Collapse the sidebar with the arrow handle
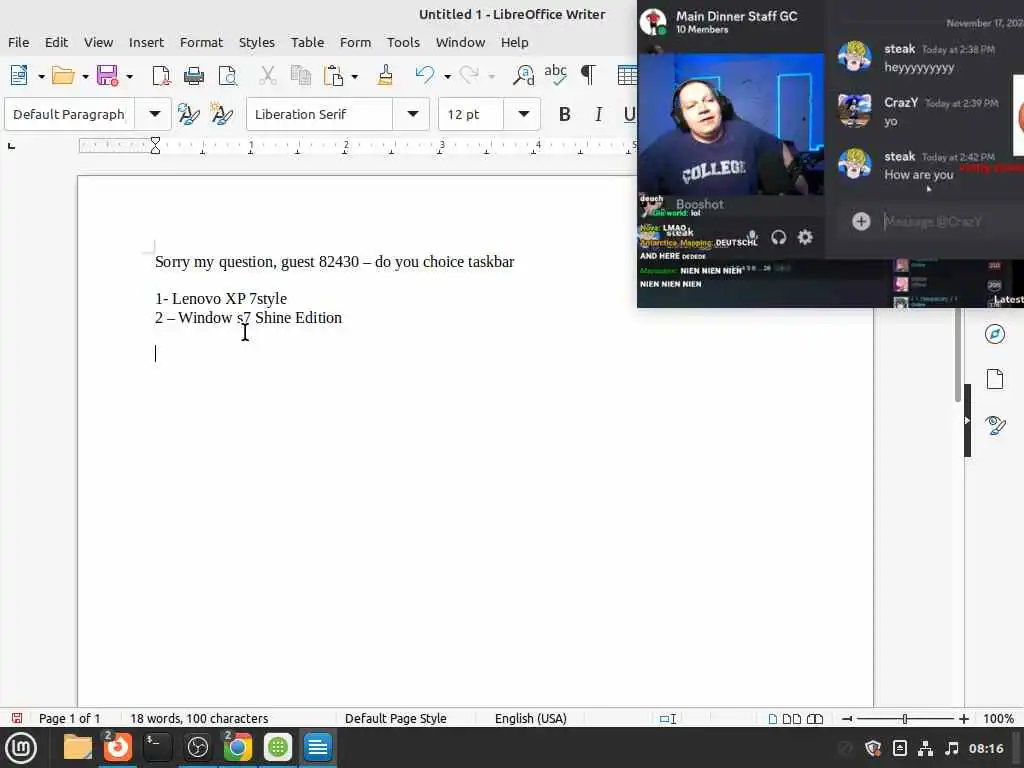This screenshot has height=768, width=1024. pos(967,421)
